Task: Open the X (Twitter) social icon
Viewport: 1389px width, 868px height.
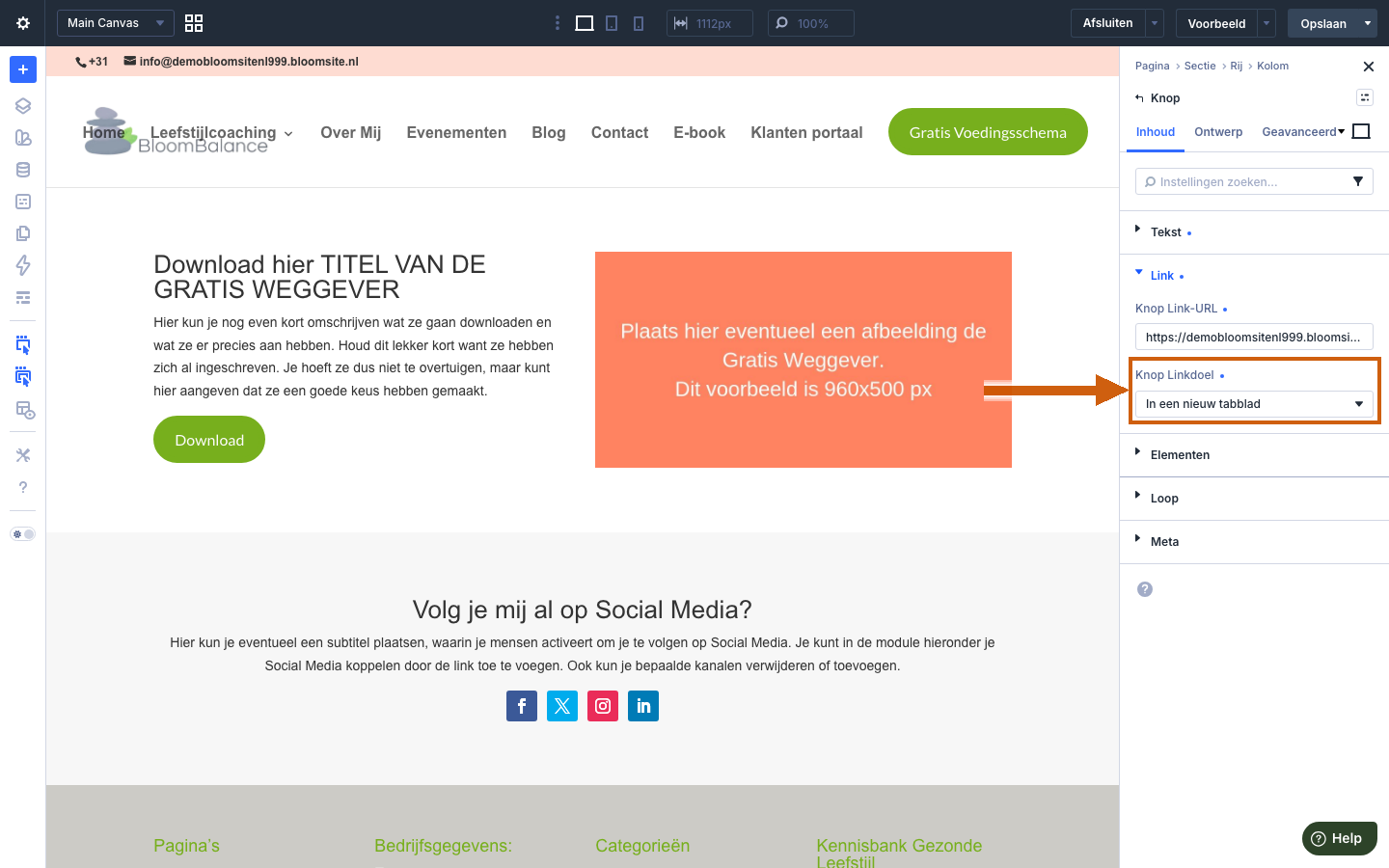Action: click(x=562, y=706)
